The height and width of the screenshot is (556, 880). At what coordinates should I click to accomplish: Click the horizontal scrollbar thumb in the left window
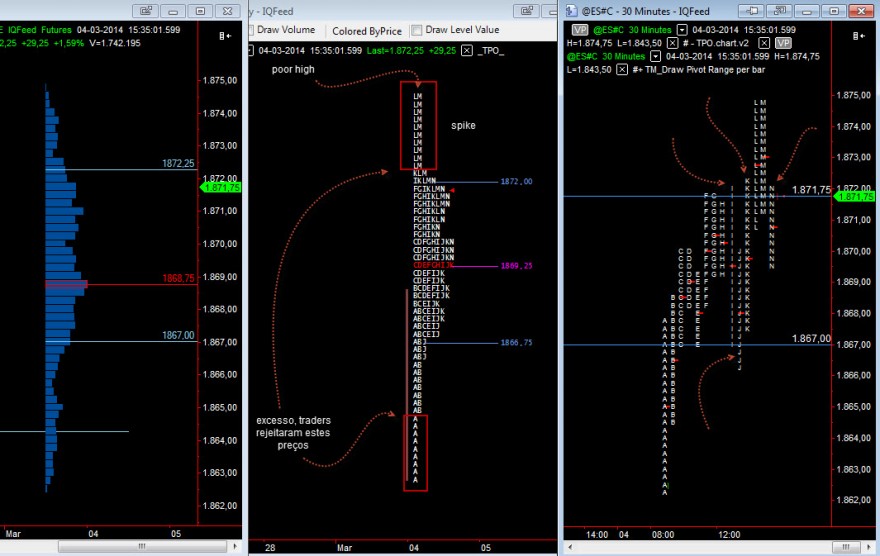pyautogui.click(x=143, y=546)
